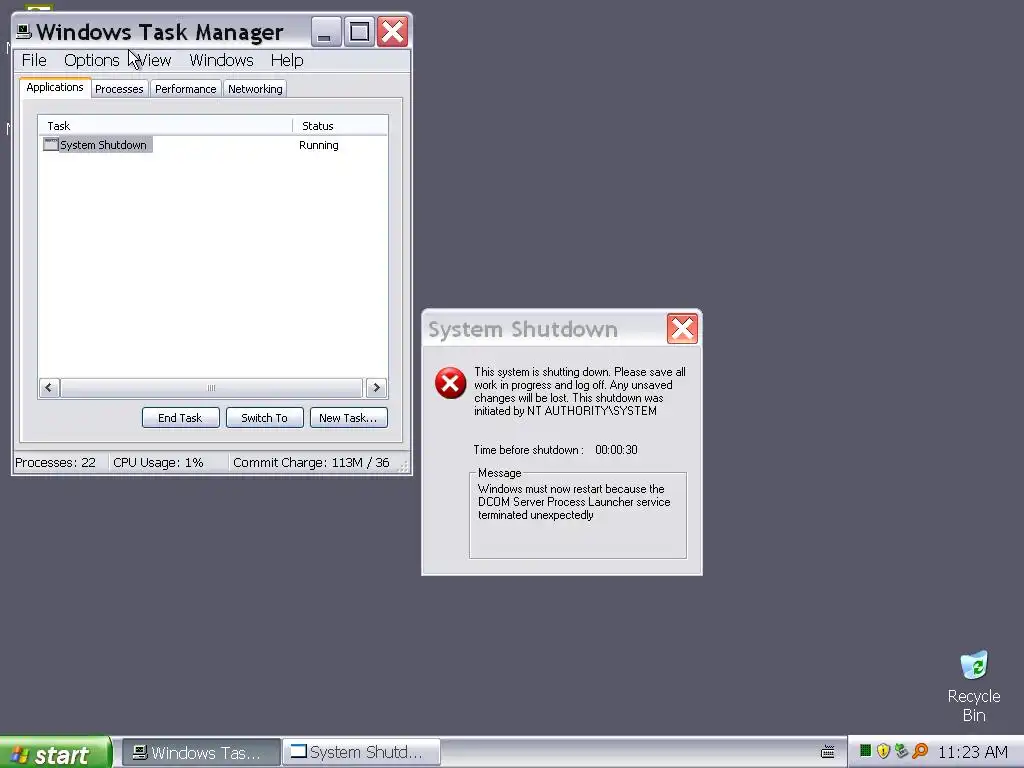Click the red error icon in System Shutdown
Screen dimensions: 1024x768
coord(451,383)
